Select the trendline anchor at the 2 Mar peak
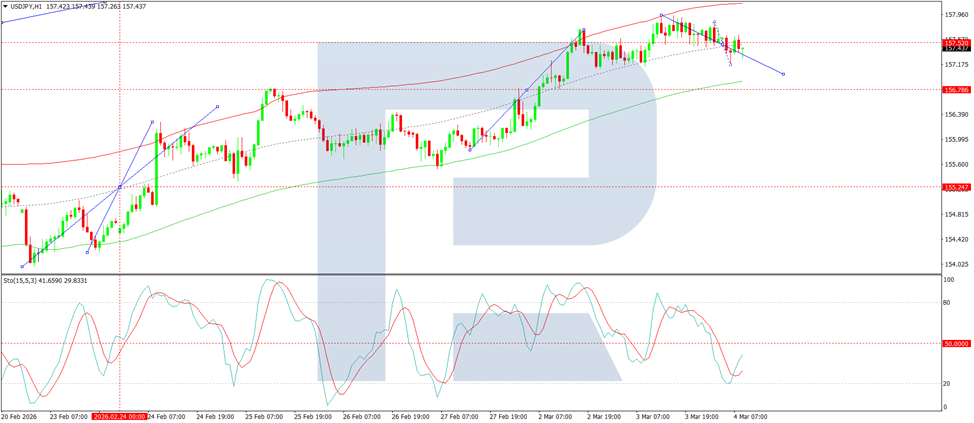The height and width of the screenshot is (423, 974). pos(584,30)
